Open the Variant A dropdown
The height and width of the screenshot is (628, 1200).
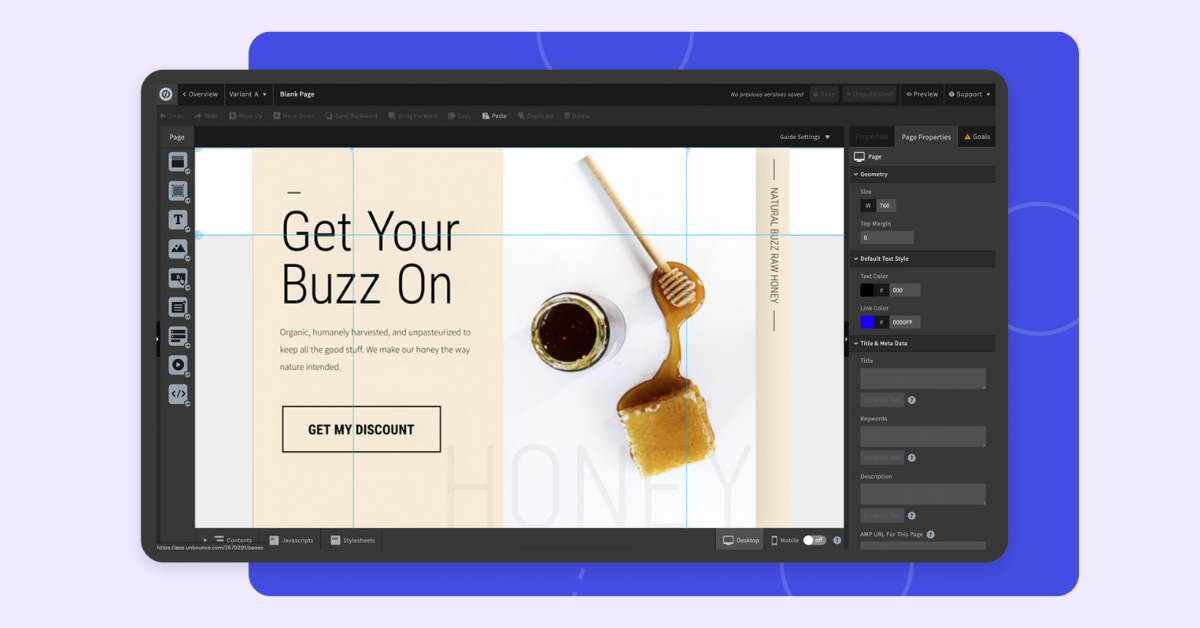(x=248, y=94)
